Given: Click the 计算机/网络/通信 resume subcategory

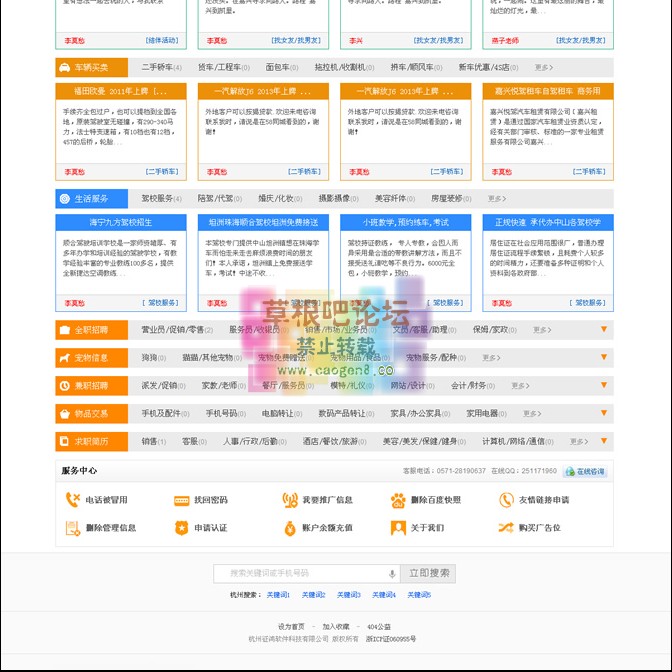Looking at the screenshot, I should pyautogui.click(x=518, y=441).
